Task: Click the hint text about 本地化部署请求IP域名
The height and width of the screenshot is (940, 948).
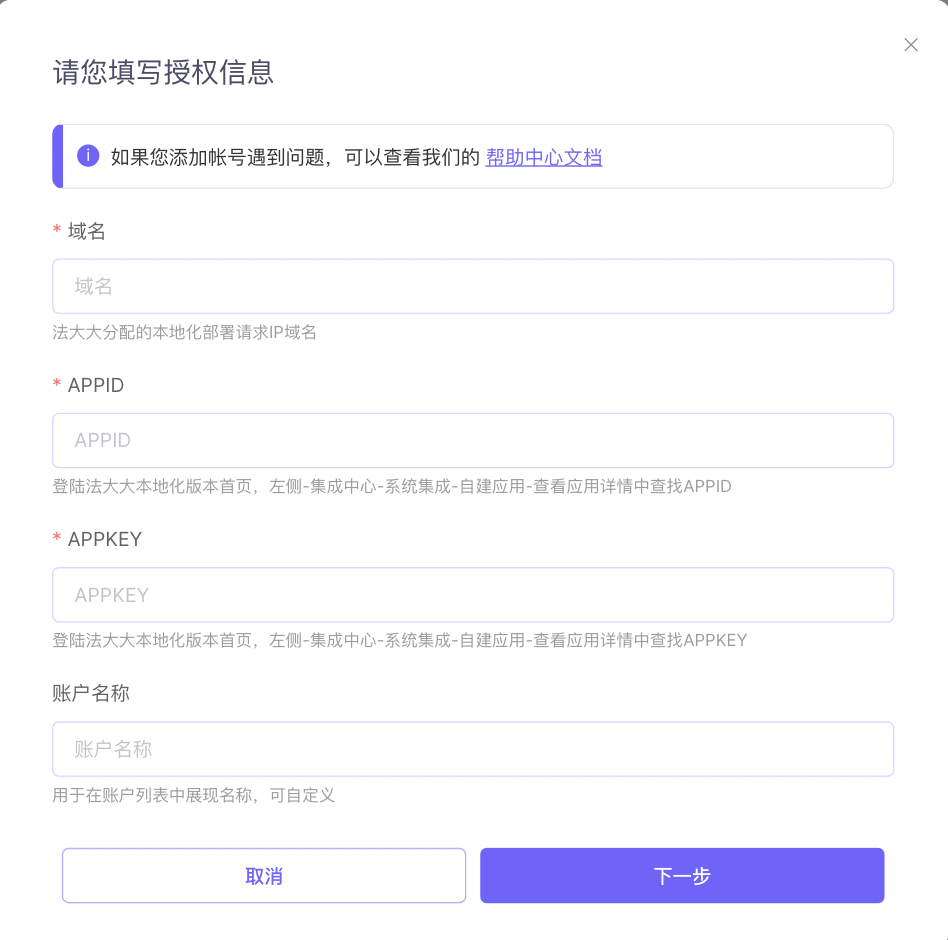Action: 184,332
